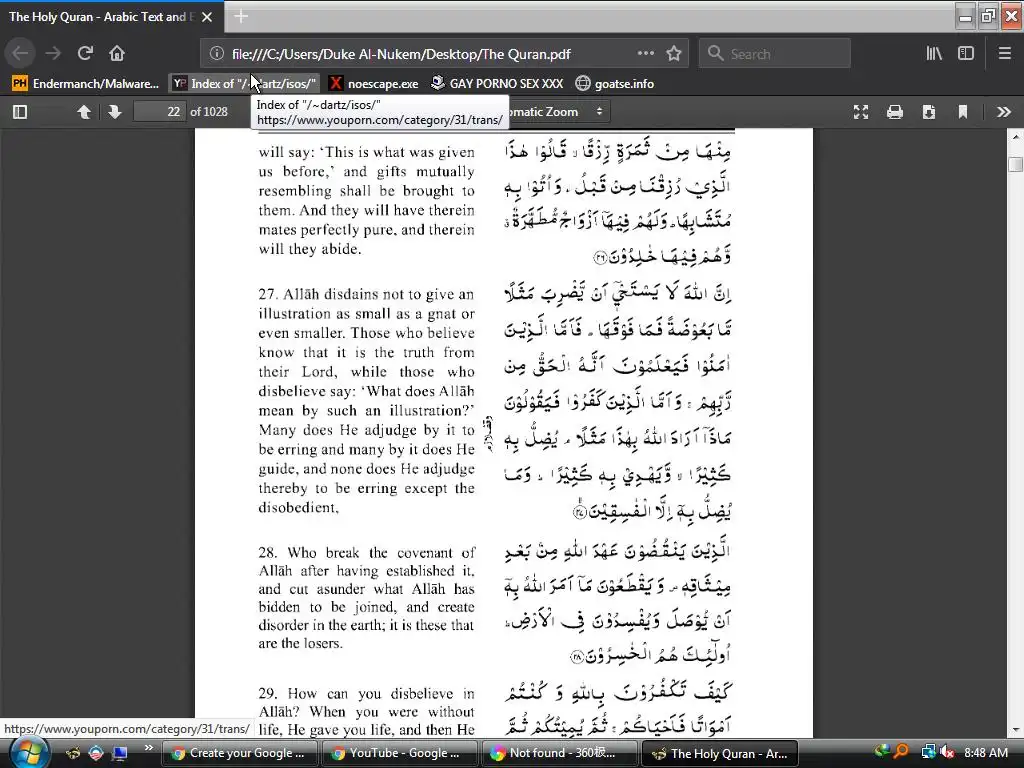1024x768 pixels.
Task: Open noescape.exe bookmark
Action: pyautogui.click(x=374, y=84)
